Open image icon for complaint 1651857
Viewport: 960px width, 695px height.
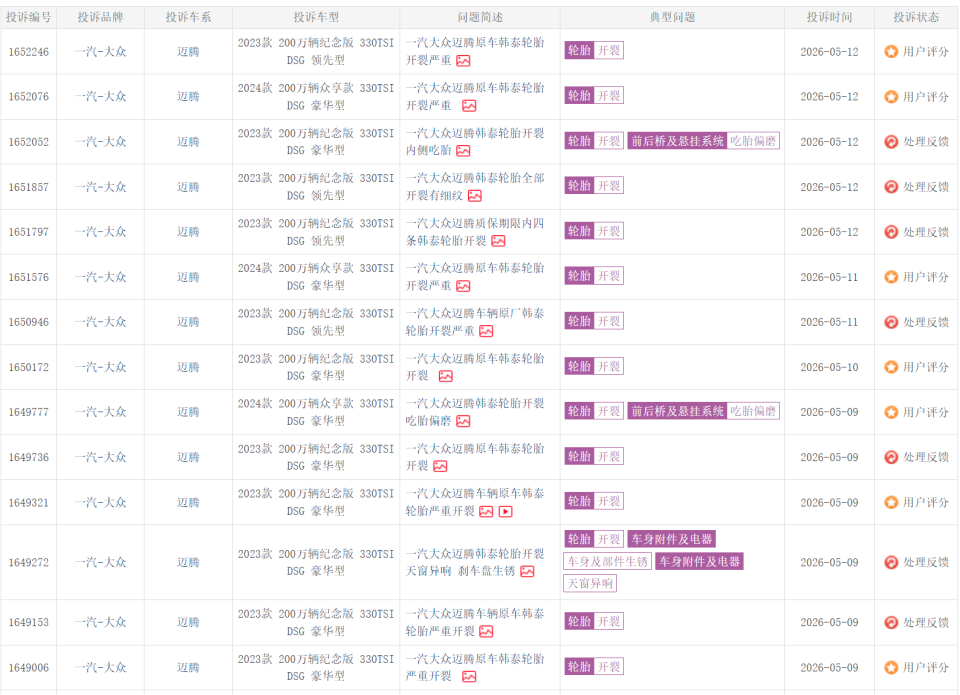point(475,196)
